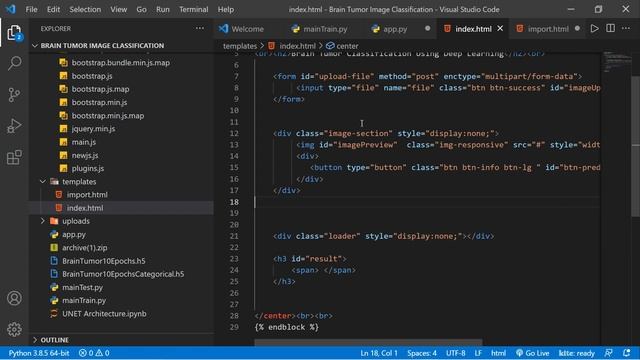Switch to the app.py tab
This screenshot has height=360, width=640.
395,29
